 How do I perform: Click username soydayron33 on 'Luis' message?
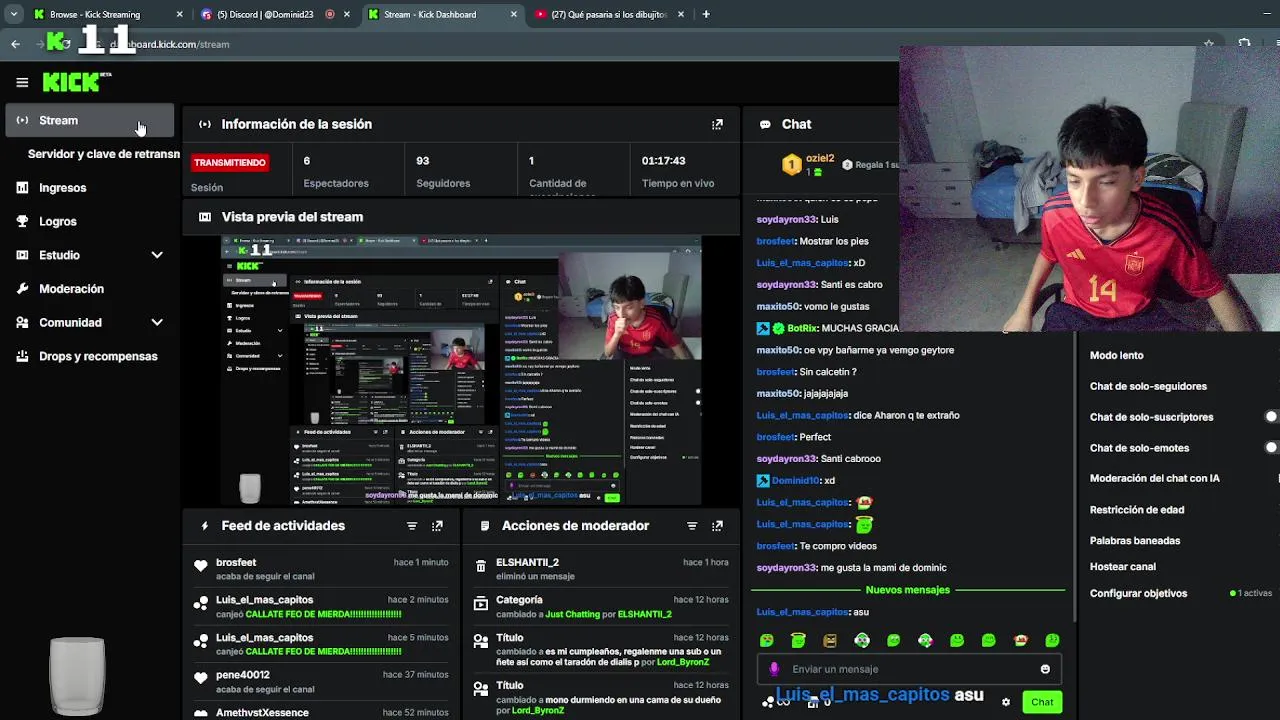click(786, 219)
